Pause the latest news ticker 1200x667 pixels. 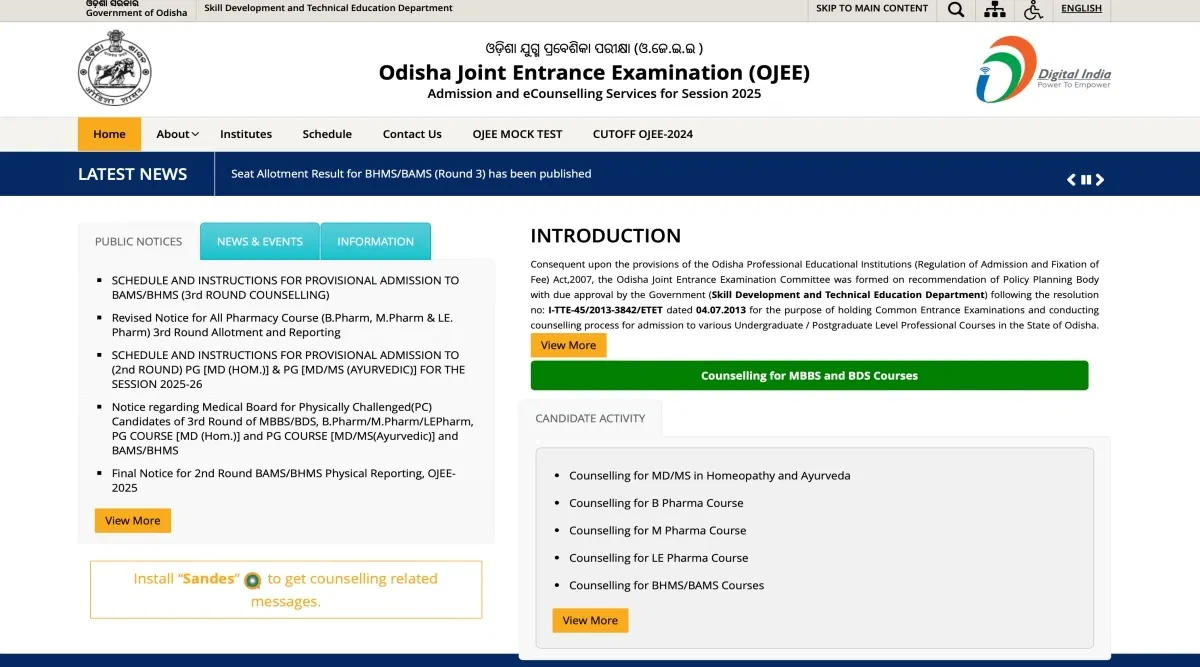point(1086,180)
